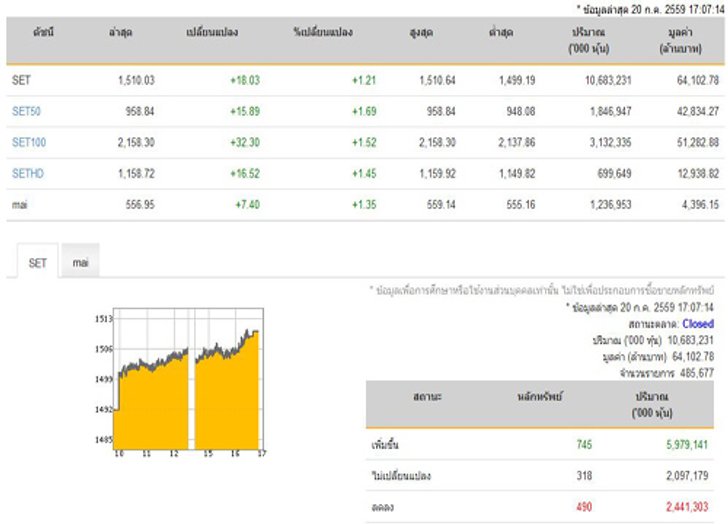Switch to the mai chart tab

80,263
